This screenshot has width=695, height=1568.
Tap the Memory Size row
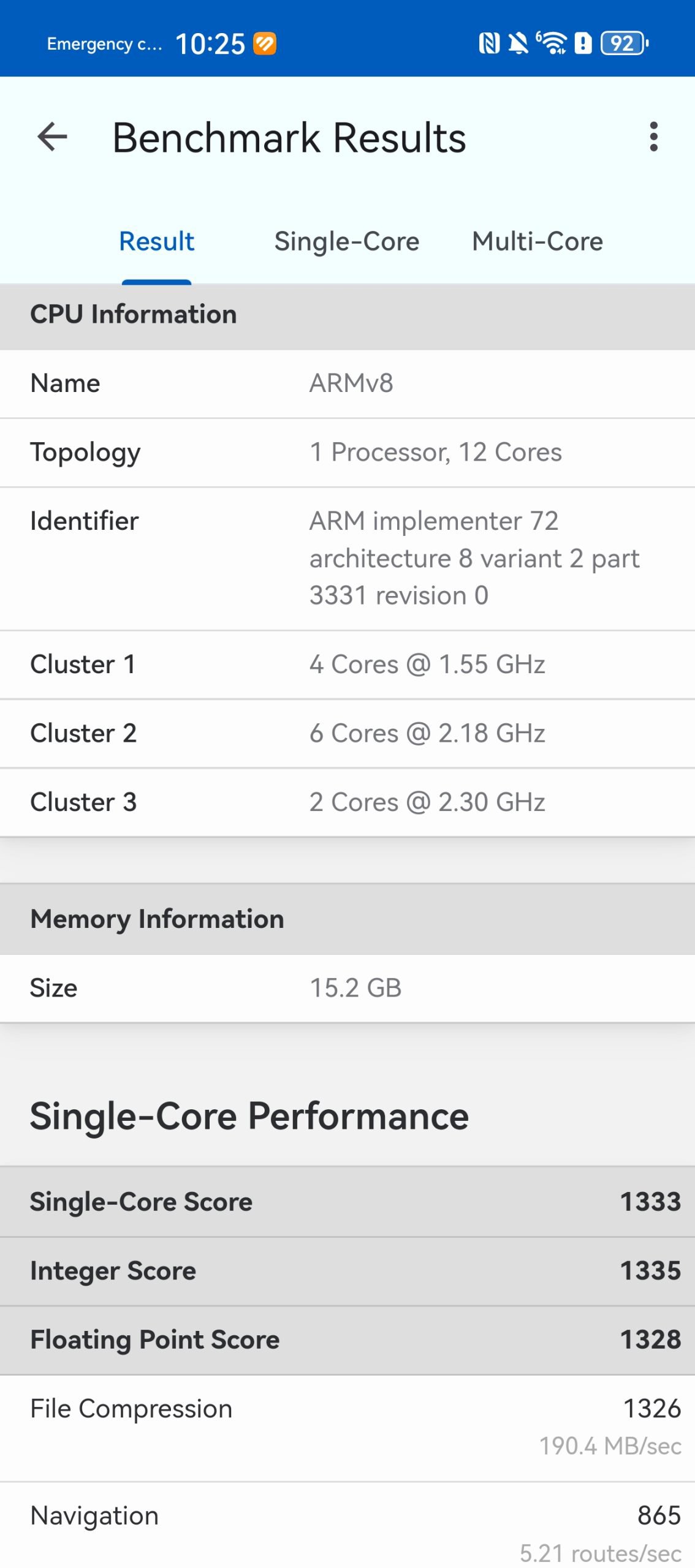click(347, 988)
